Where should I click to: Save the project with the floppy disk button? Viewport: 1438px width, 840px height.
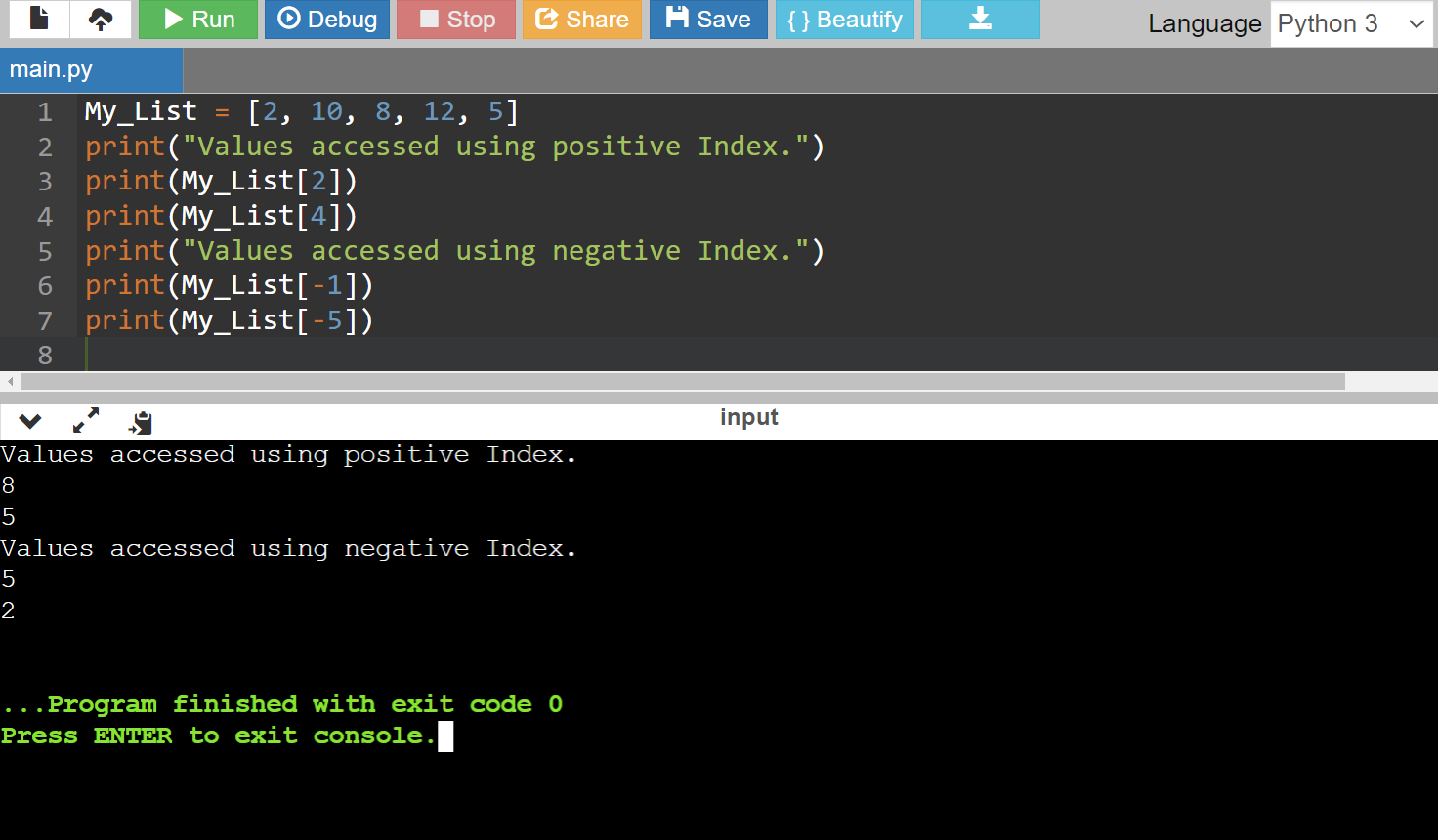708,20
